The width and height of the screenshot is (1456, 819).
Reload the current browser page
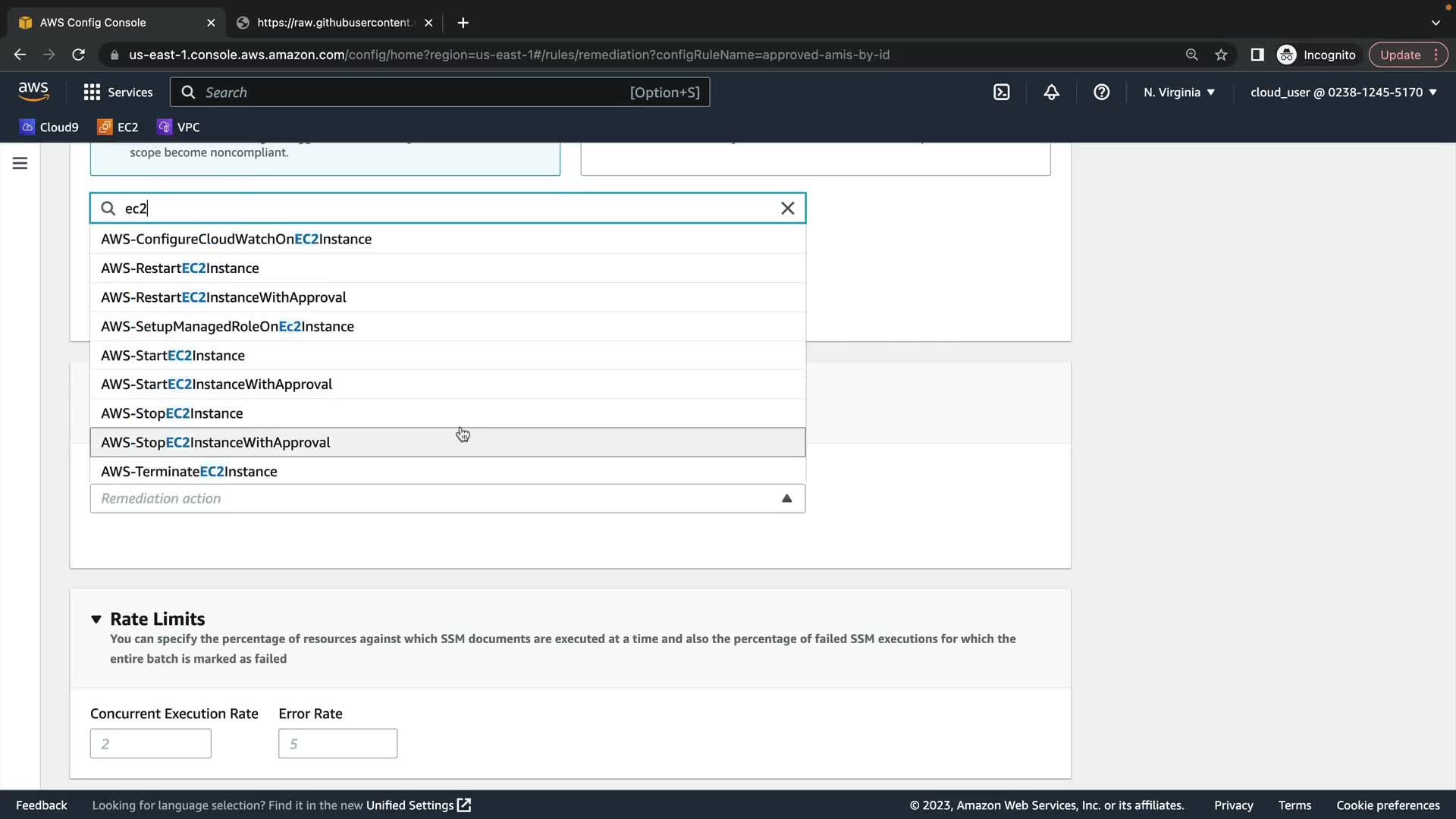point(78,55)
